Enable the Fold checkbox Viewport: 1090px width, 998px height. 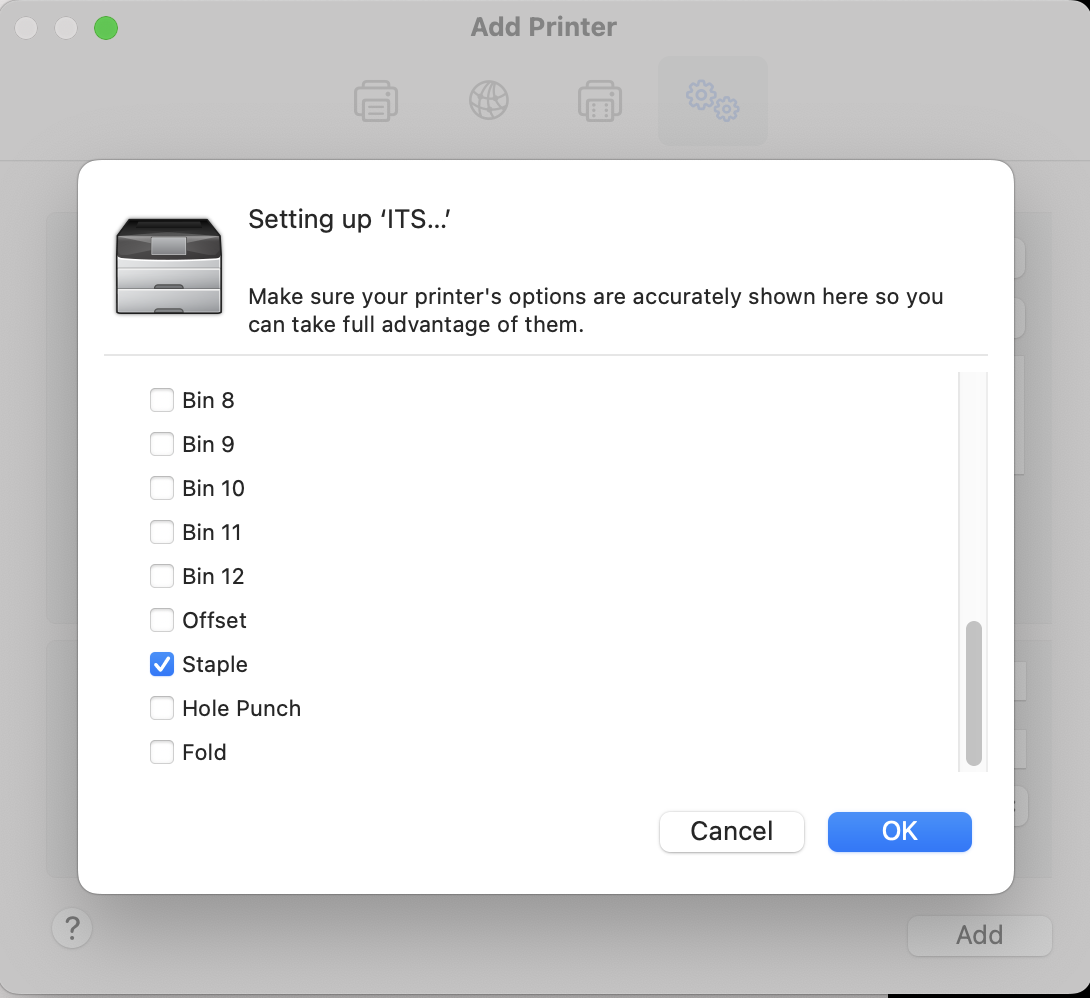[x=162, y=752]
